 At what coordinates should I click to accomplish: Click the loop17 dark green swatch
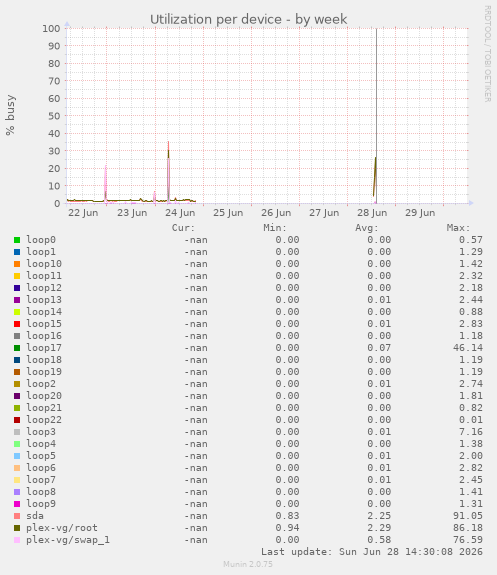pyautogui.click(x=17, y=348)
